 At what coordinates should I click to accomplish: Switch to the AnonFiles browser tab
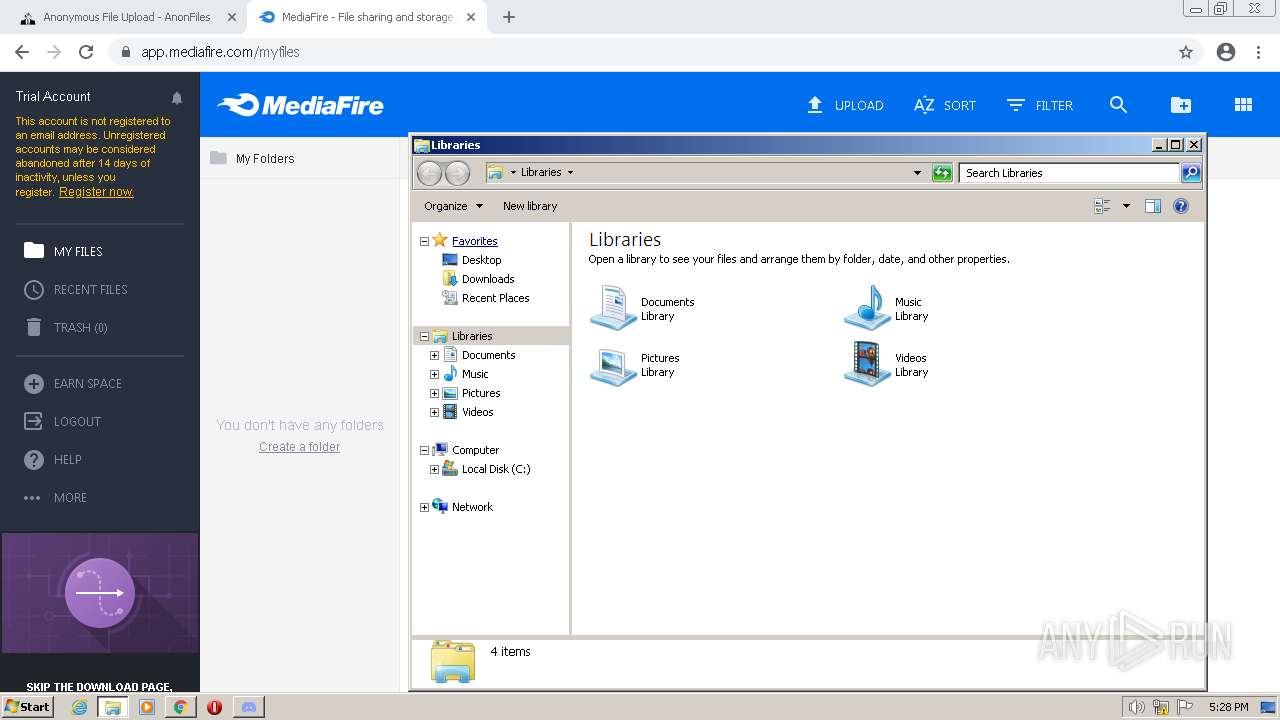[x=128, y=17]
